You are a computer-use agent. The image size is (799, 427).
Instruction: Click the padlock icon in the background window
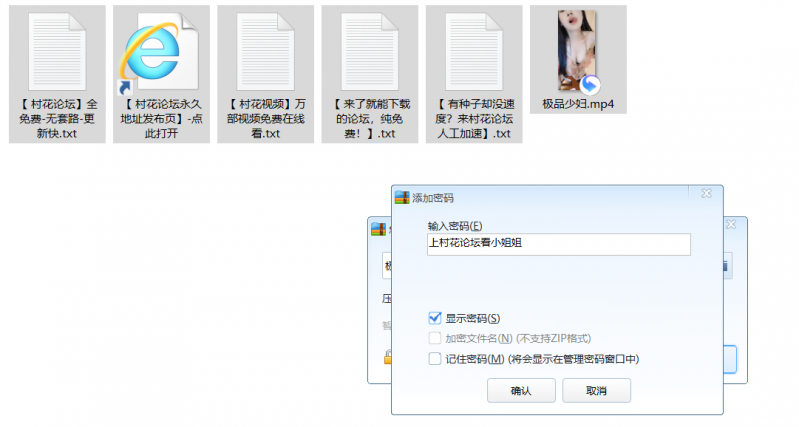click(x=387, y=358)
